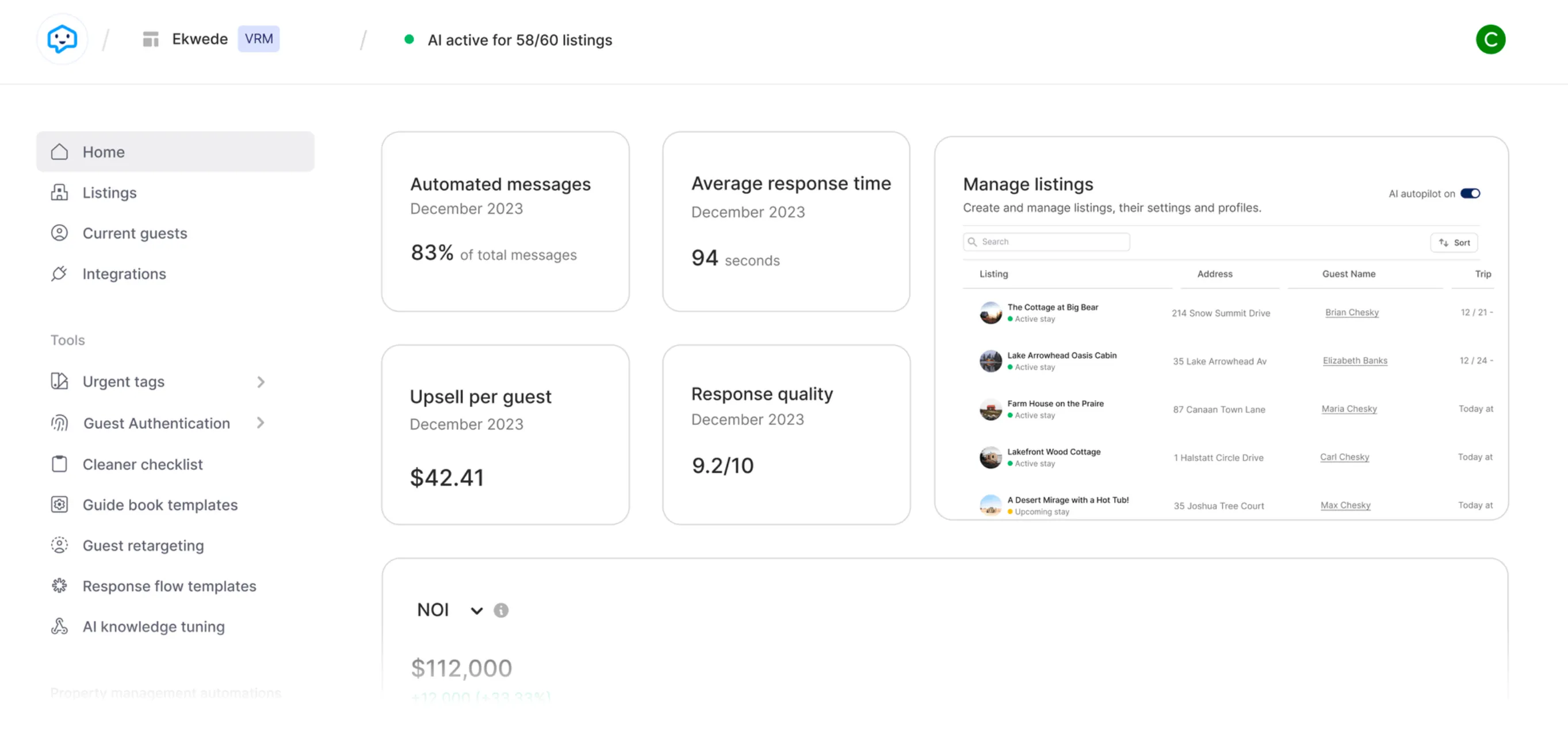The width and height of the screenshot is (1568, 729).
Task: Click the Sort button in Manage listings
Action: pos(1454,242)
